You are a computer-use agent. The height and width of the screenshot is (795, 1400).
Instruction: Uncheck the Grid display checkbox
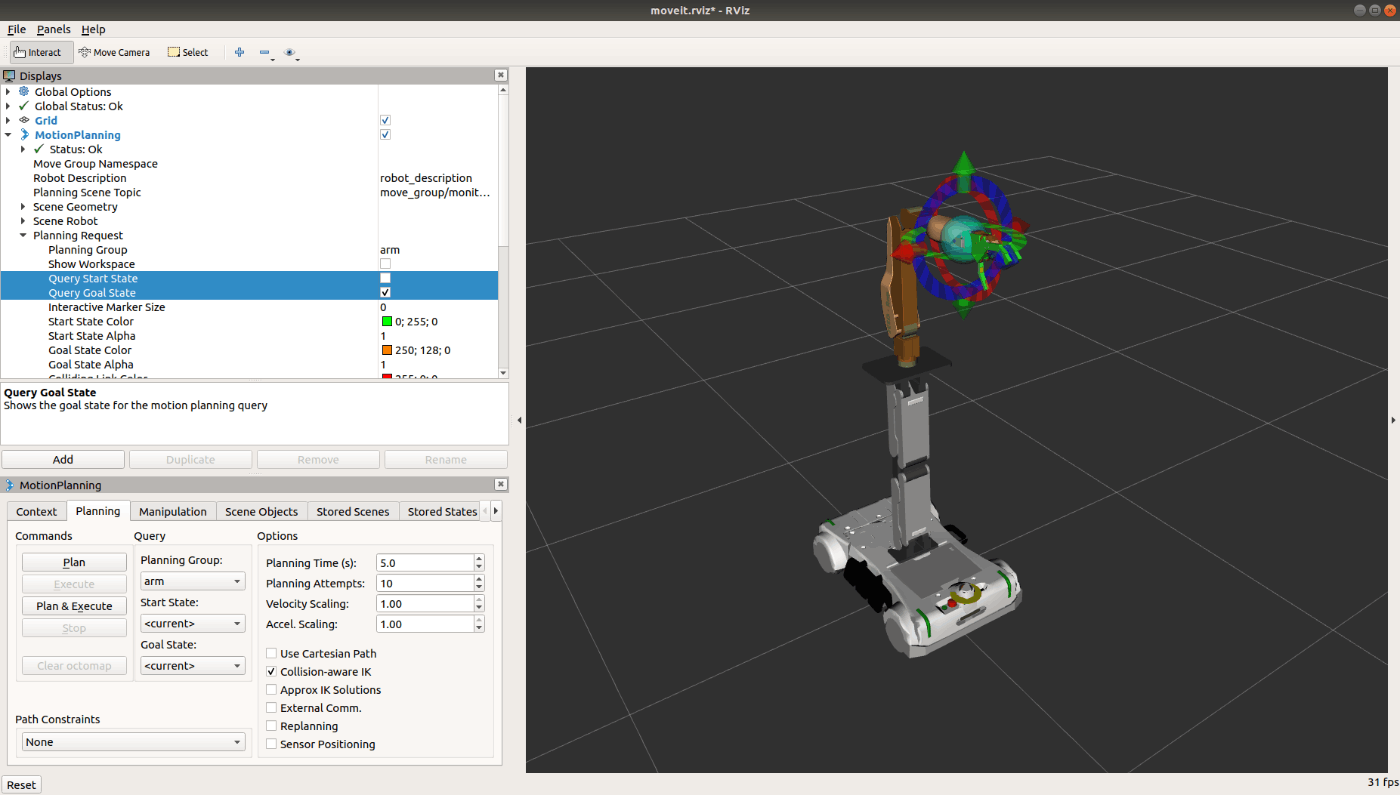385,120
